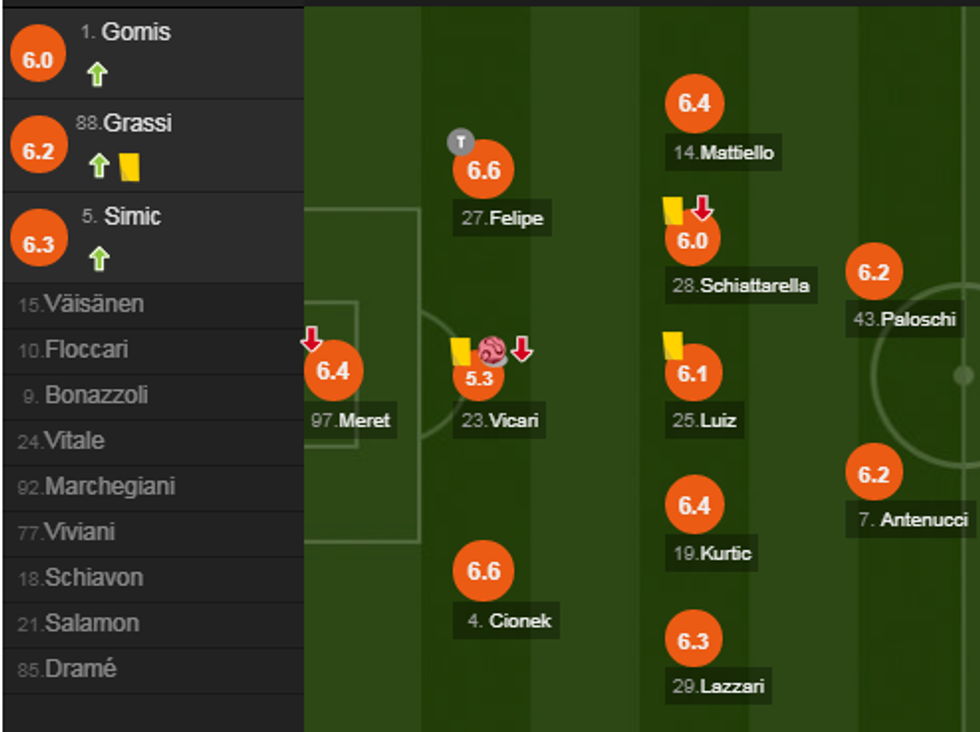Image resolution: width=980 pixels, height=732 pixels.
Task: Click Vicari's red substituted-off arrow
Action: 521,349
